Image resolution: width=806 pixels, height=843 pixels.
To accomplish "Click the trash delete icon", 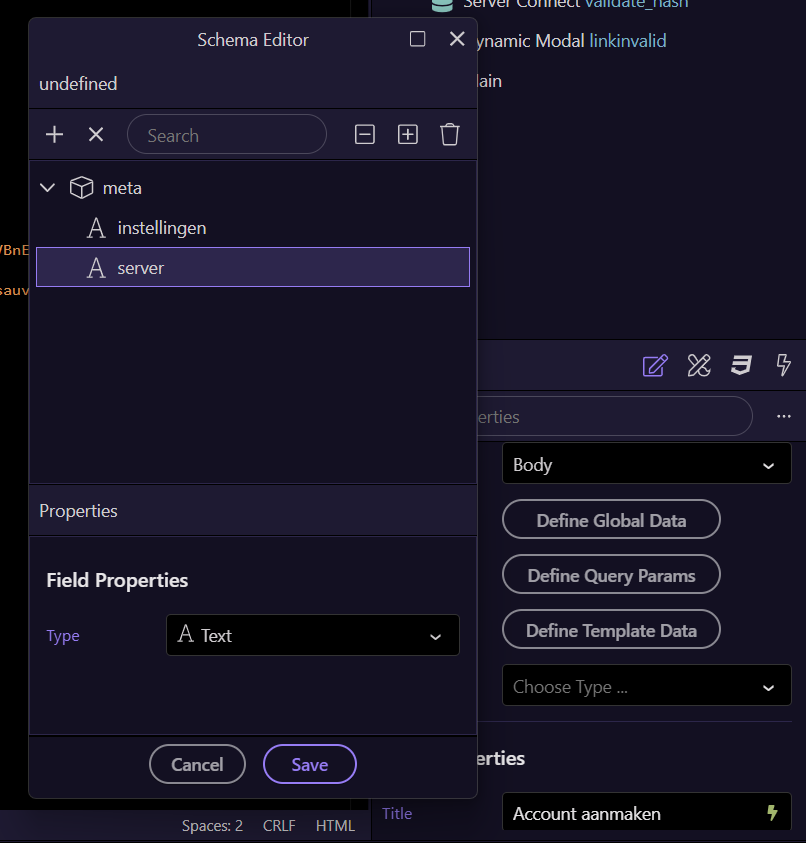I will [450, 134].
